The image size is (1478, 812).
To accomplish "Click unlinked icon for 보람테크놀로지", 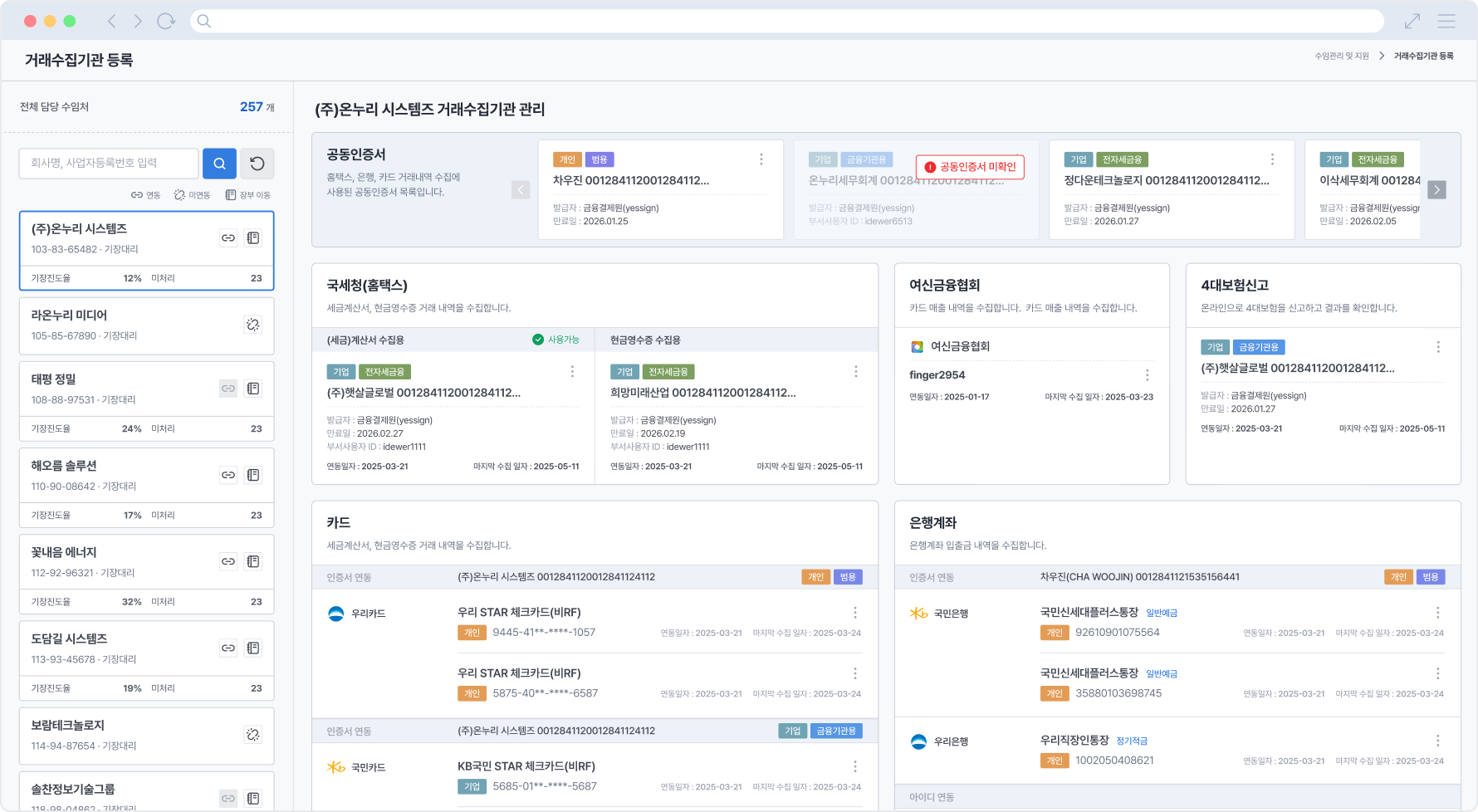I will (253, 734).
